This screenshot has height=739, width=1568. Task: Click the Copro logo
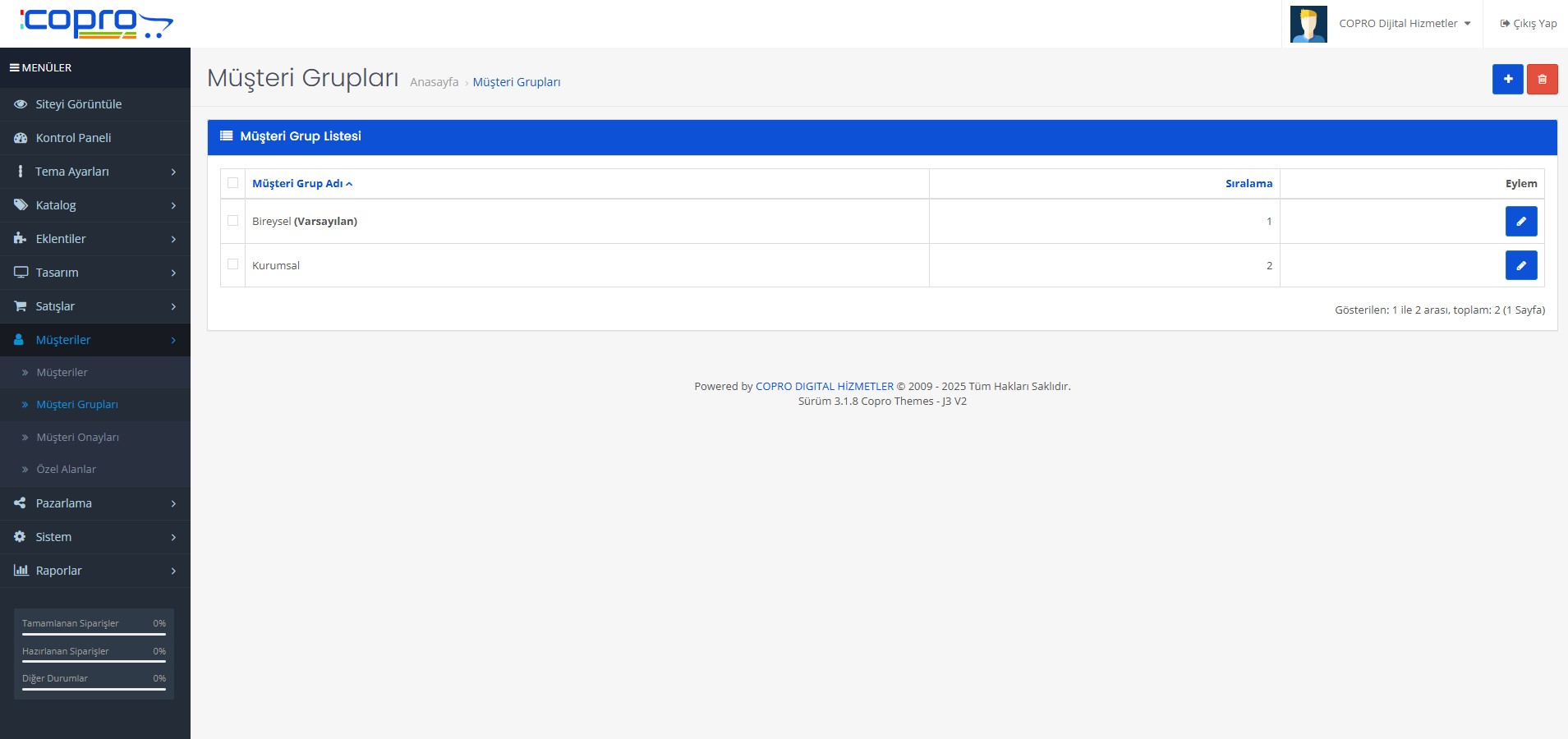point(95,23)
